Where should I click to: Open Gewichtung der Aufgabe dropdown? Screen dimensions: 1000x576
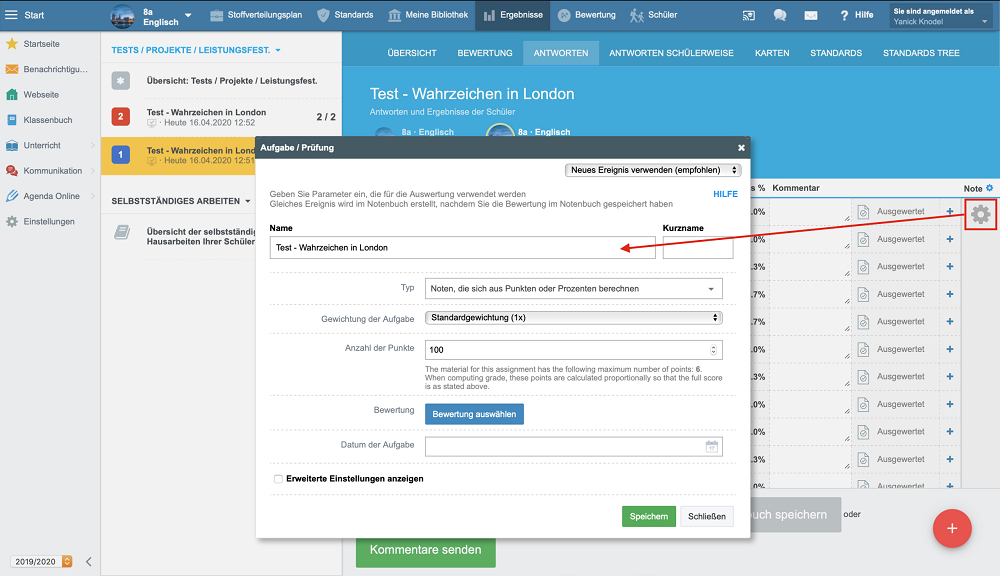[x=573, y=317]
